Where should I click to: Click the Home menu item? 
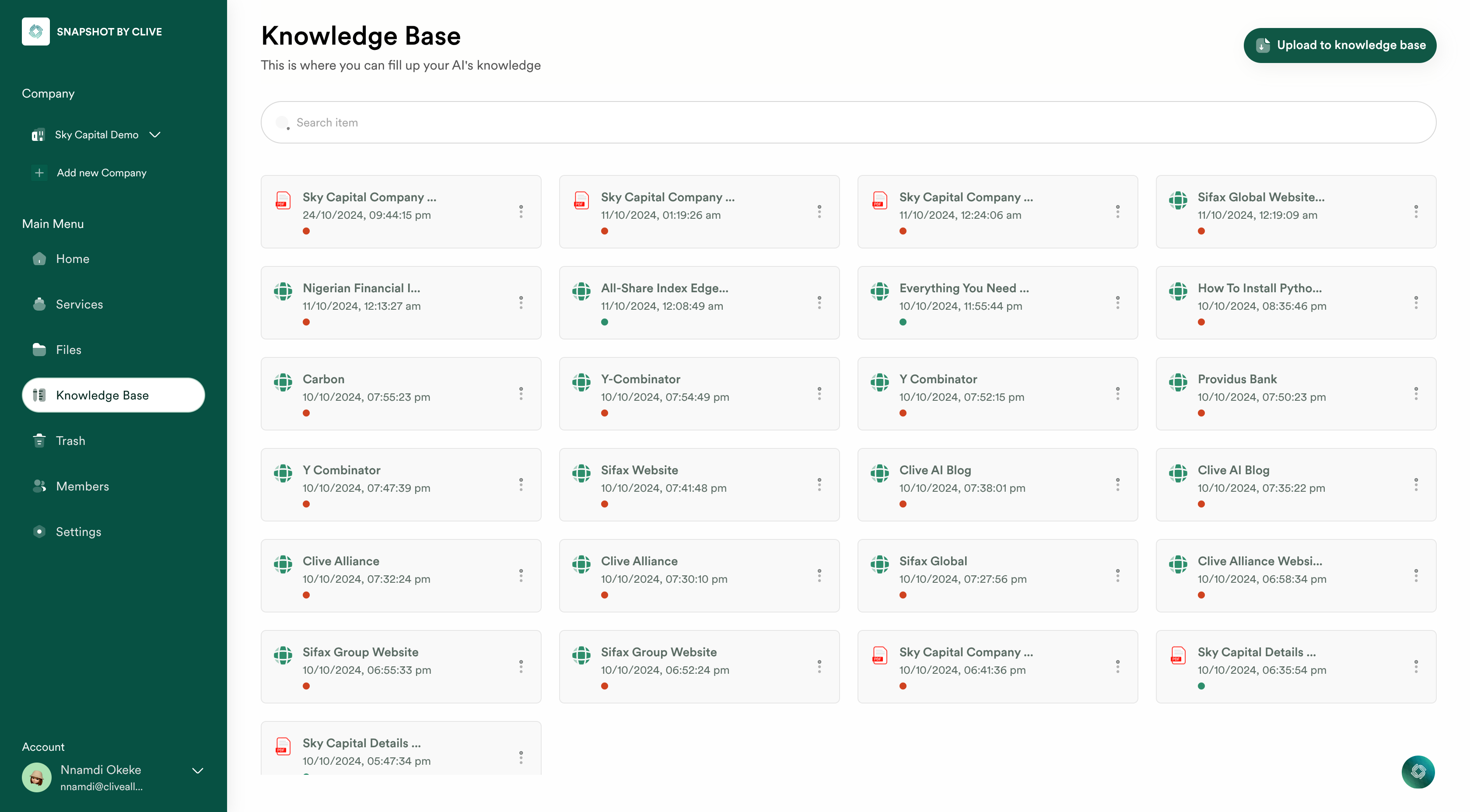72,259
